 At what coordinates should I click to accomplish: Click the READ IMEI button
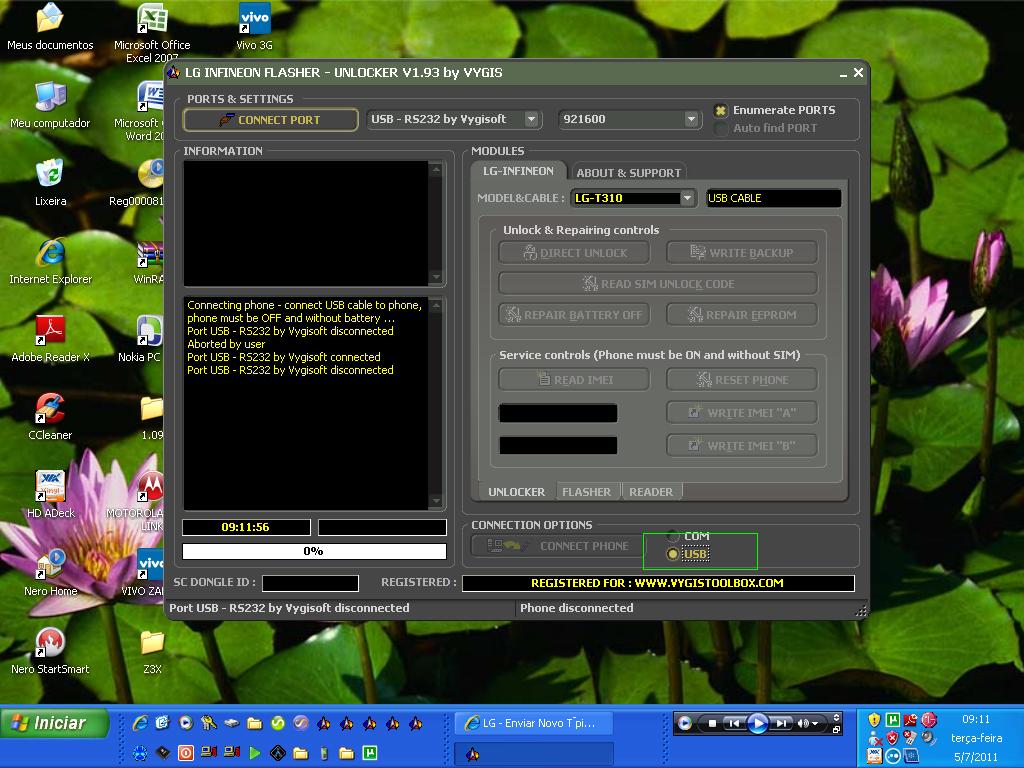[574, 379]
